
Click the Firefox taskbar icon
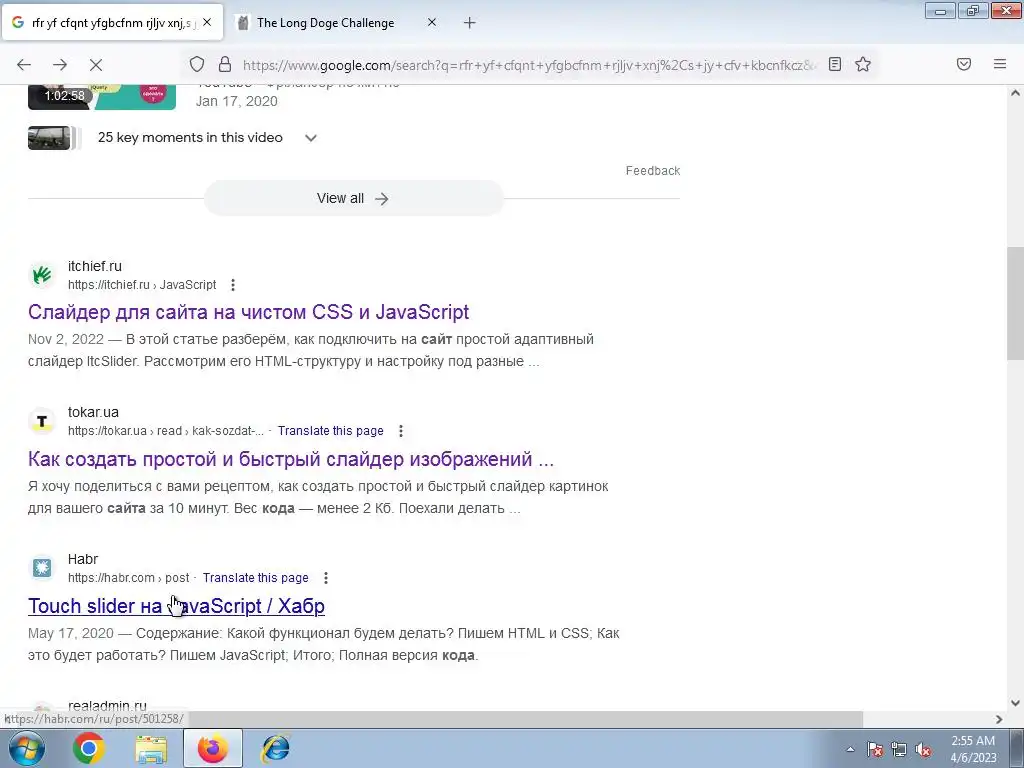pos(213,748)
